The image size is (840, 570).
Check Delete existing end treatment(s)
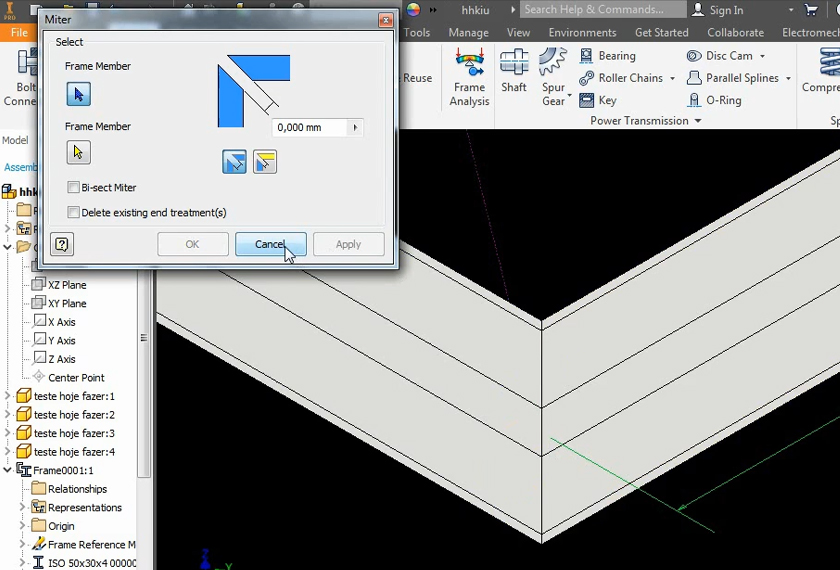click(x=74, y=213)
